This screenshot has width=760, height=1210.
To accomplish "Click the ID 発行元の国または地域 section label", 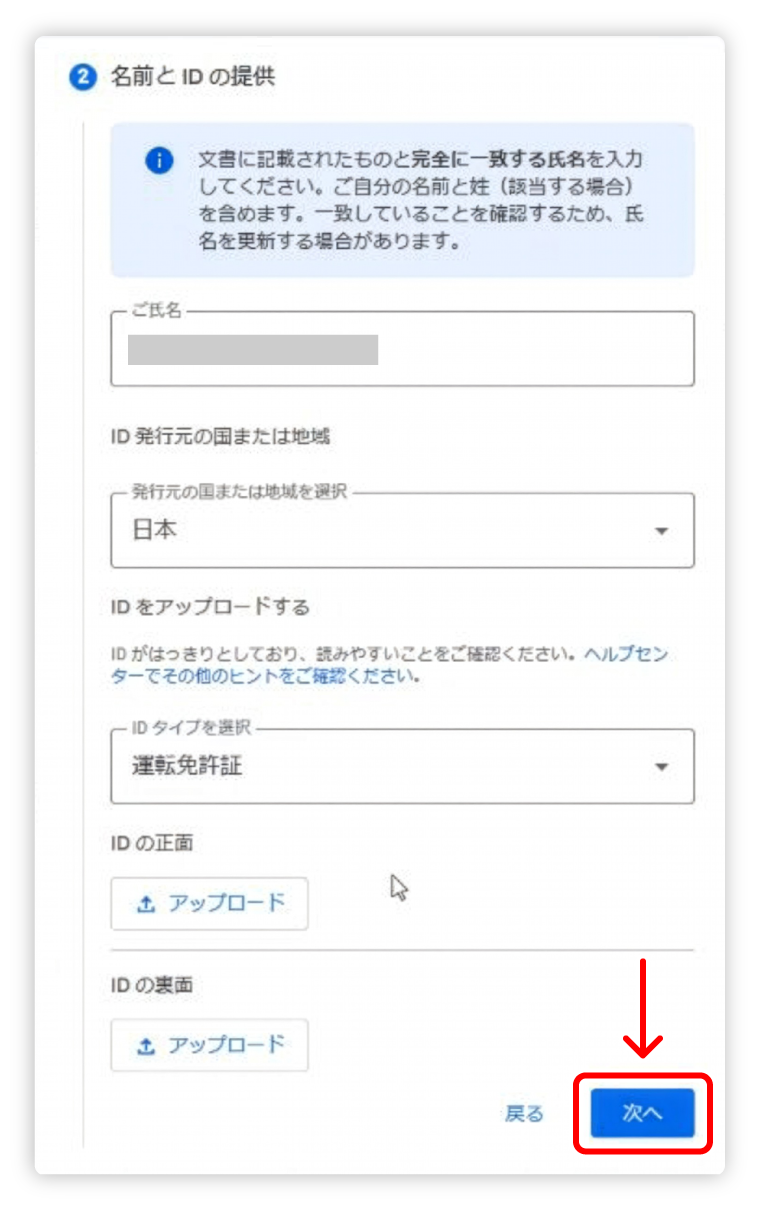I will coord(220,436).
